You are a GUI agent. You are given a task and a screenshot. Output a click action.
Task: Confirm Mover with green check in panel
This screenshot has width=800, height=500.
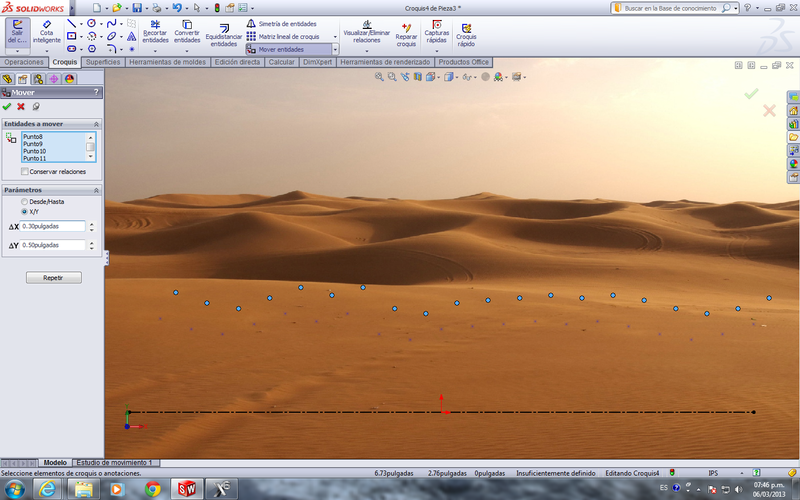[7, 106]
